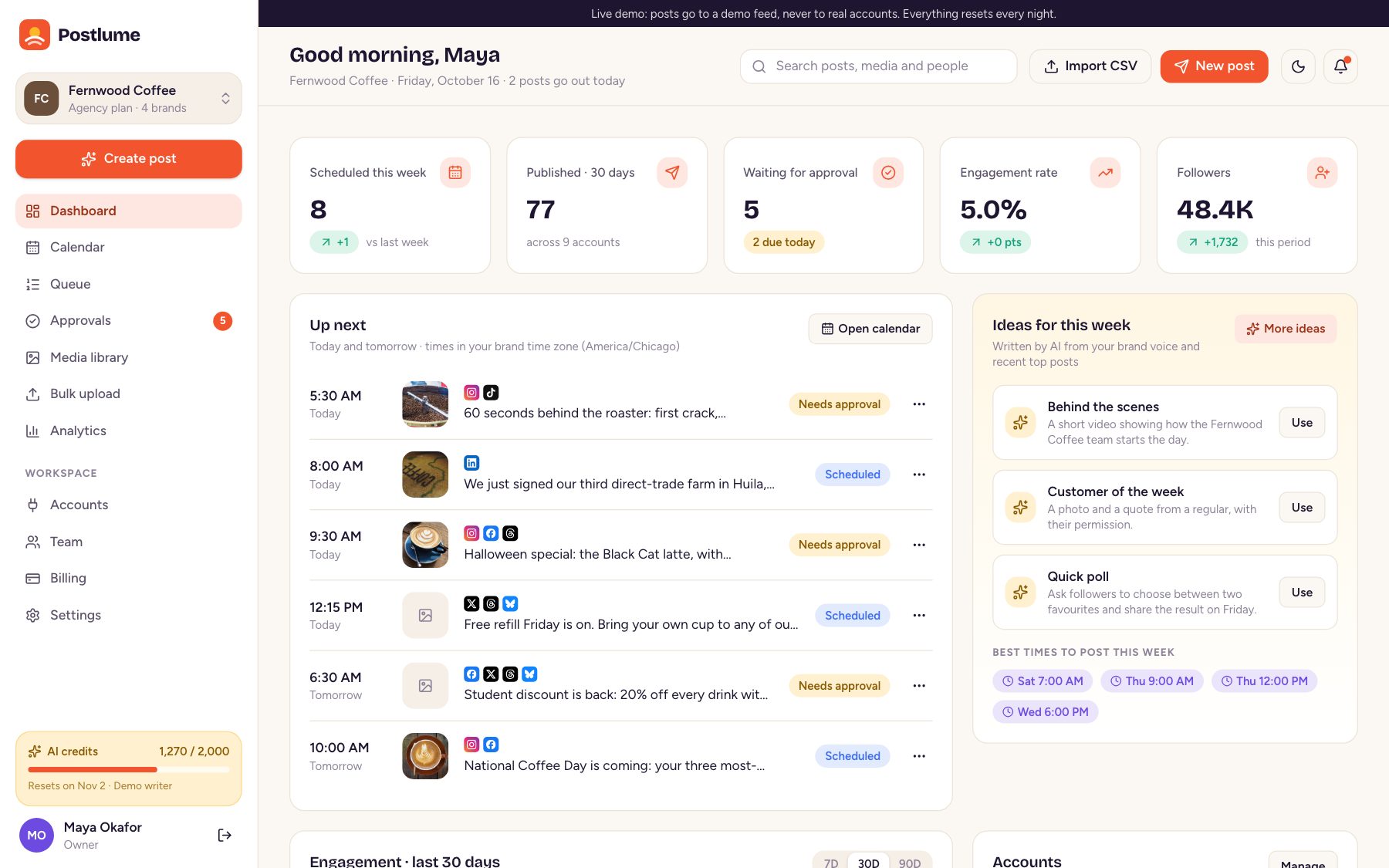
Task: Open the options menu for the Free refill Friday post
Action: [x=919, y=616]
